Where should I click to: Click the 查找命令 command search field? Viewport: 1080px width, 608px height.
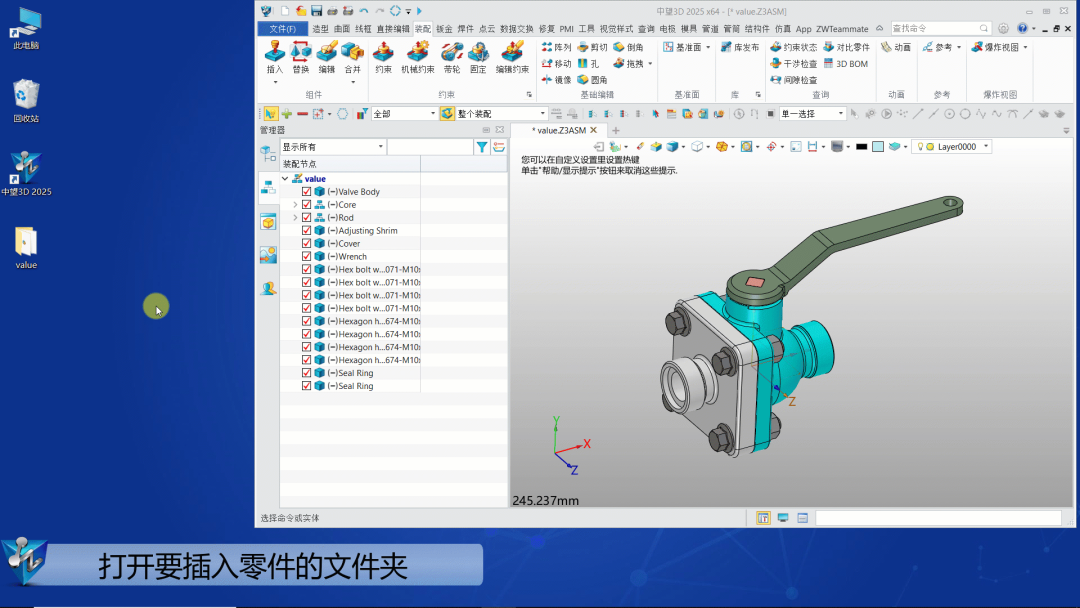pos(933,29)
